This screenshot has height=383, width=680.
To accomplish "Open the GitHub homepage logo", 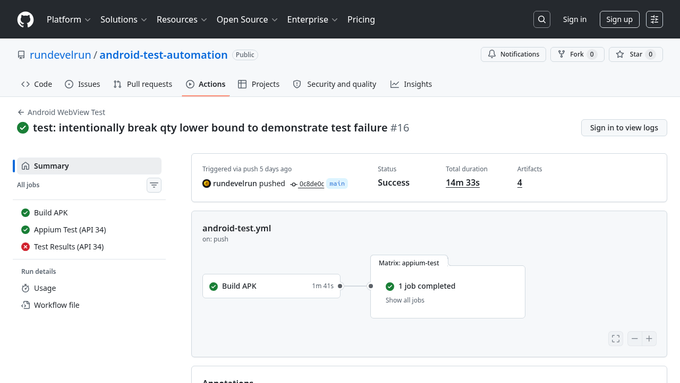I will [x=25, y=20].
